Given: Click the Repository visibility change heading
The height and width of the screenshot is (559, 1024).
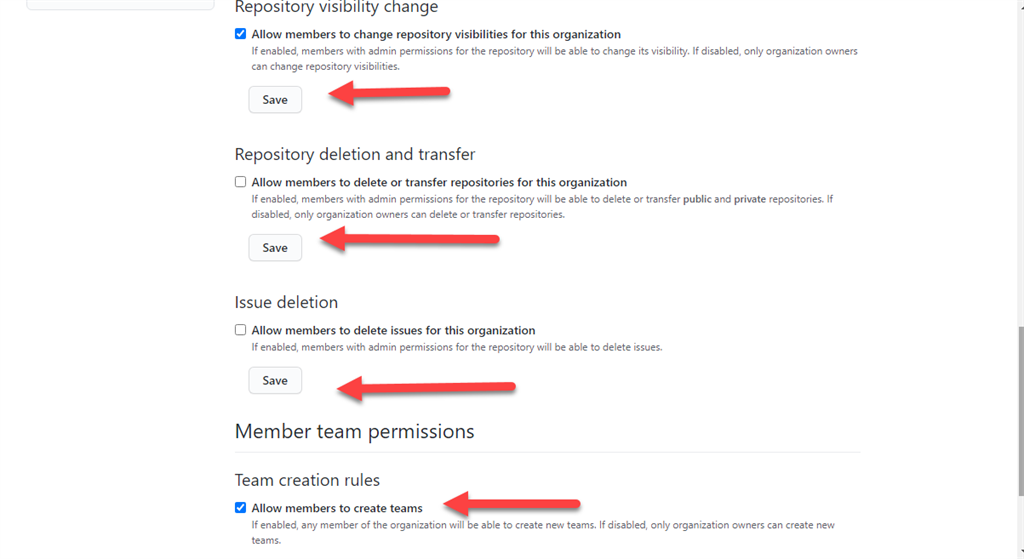Looking at the screenshot, I should [336, 8].
